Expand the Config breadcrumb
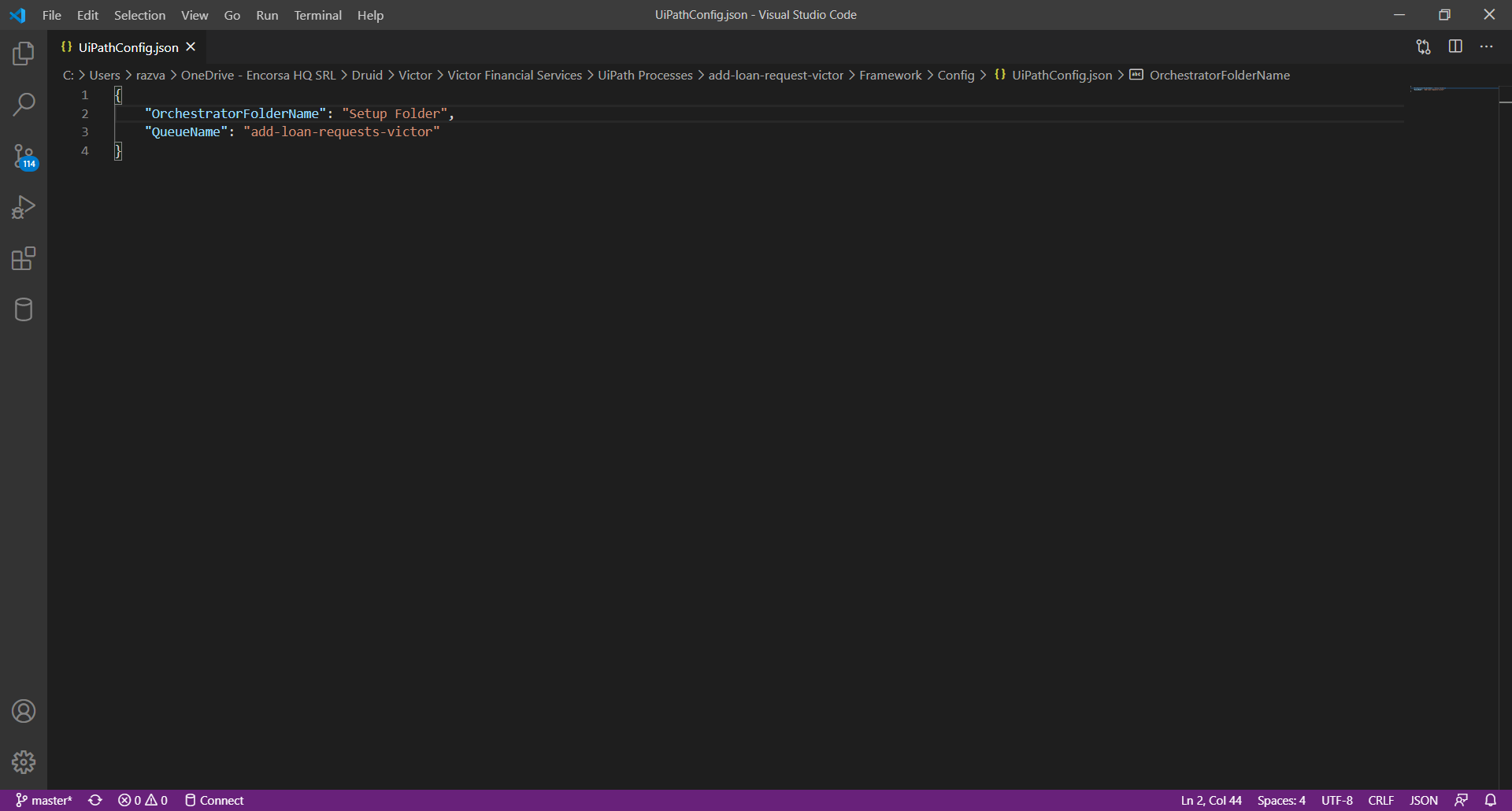 coord(956,75)
